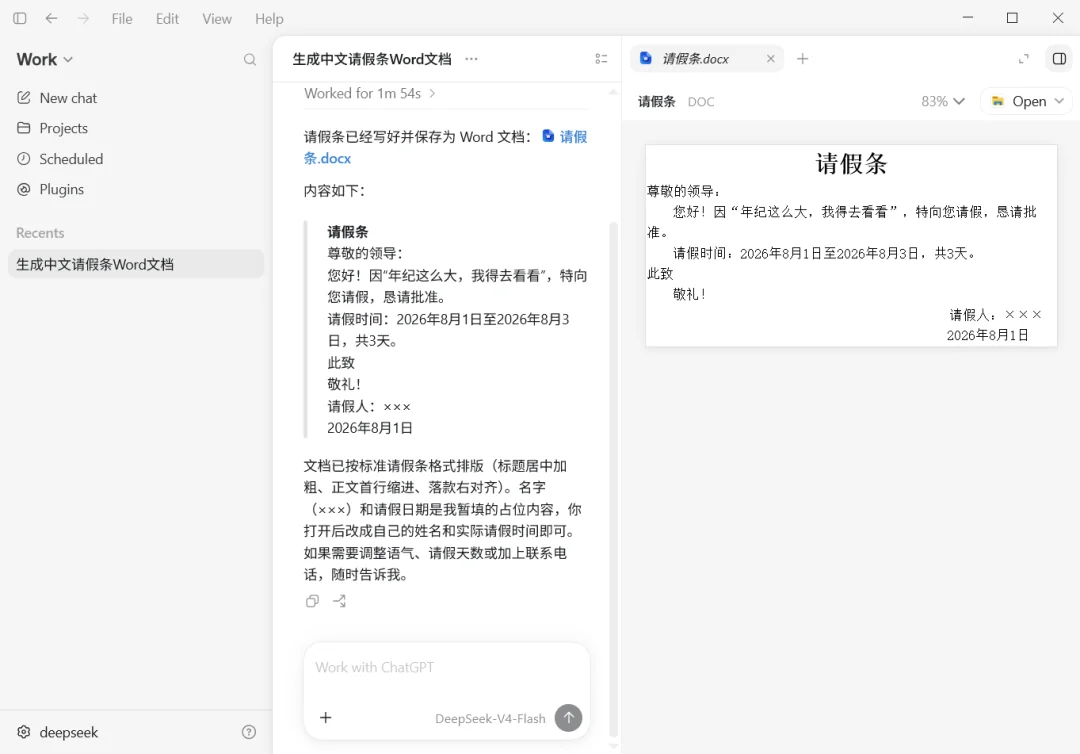Go back with the left arrow
The height and width of the screenshot is (754, 1080).
pos(52,19)
